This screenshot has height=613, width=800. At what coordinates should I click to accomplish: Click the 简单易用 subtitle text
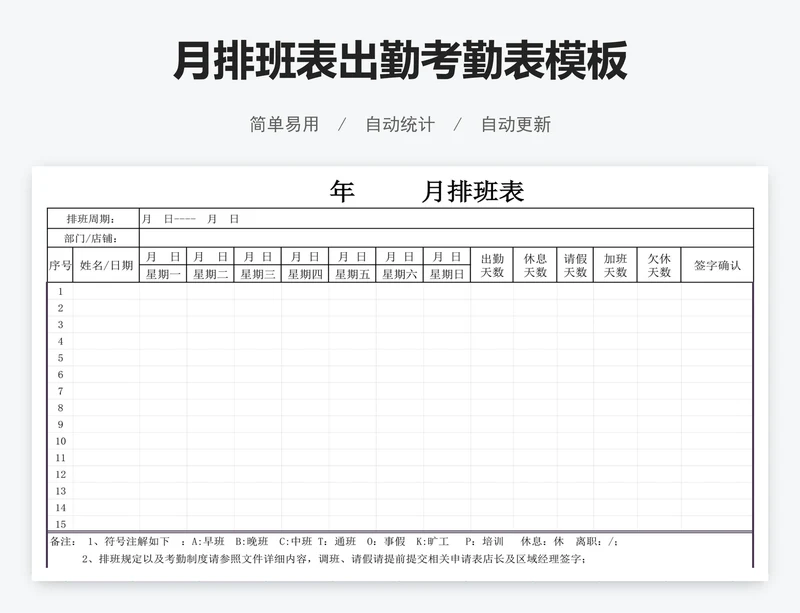coord(284,125)
